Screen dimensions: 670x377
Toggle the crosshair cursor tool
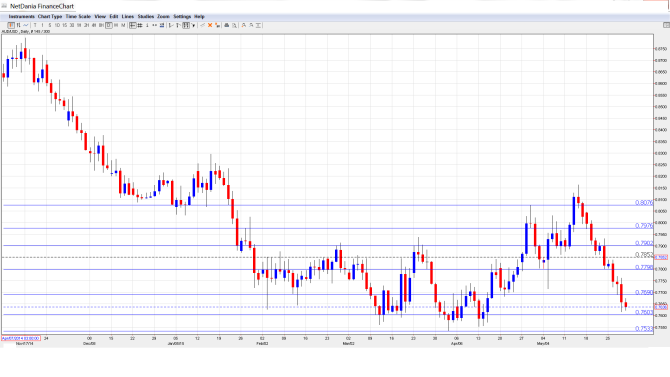(x=132, y=25)
